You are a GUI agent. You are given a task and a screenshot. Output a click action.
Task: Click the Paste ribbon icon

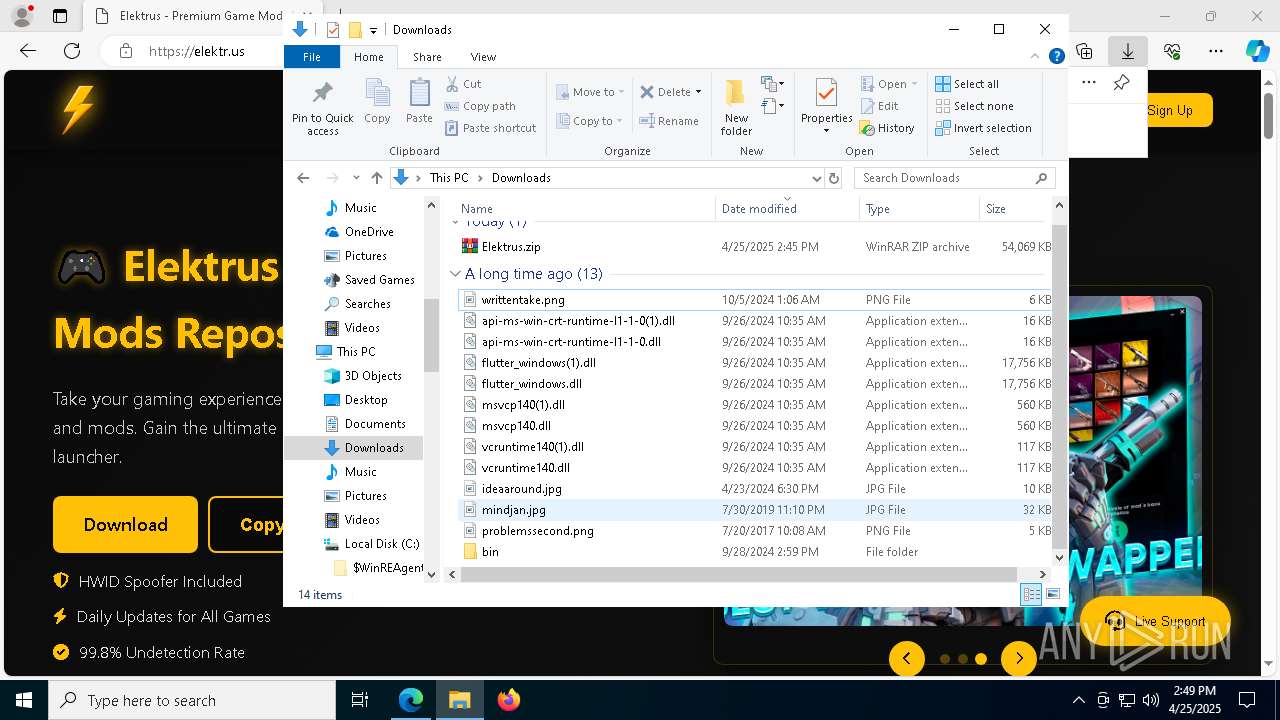click(419, 101)
